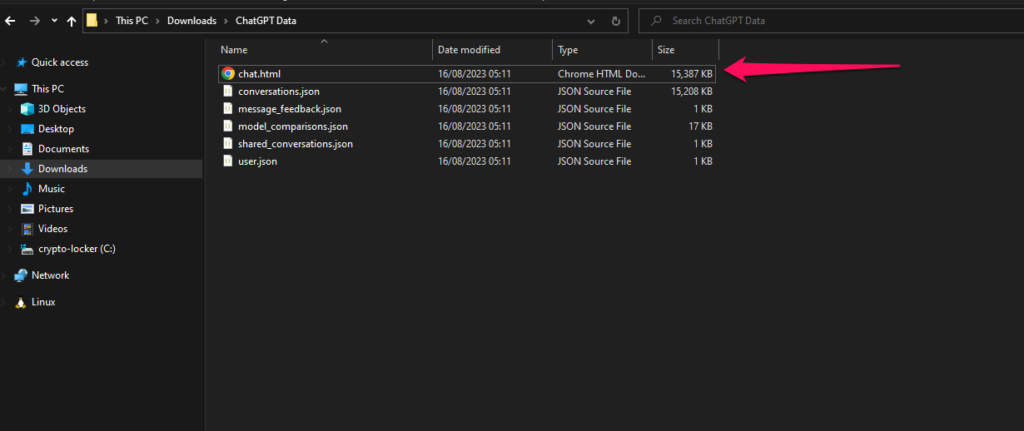Select Downloads in the address breadcrumb
Screen dimensions: 1024x431
191,21
